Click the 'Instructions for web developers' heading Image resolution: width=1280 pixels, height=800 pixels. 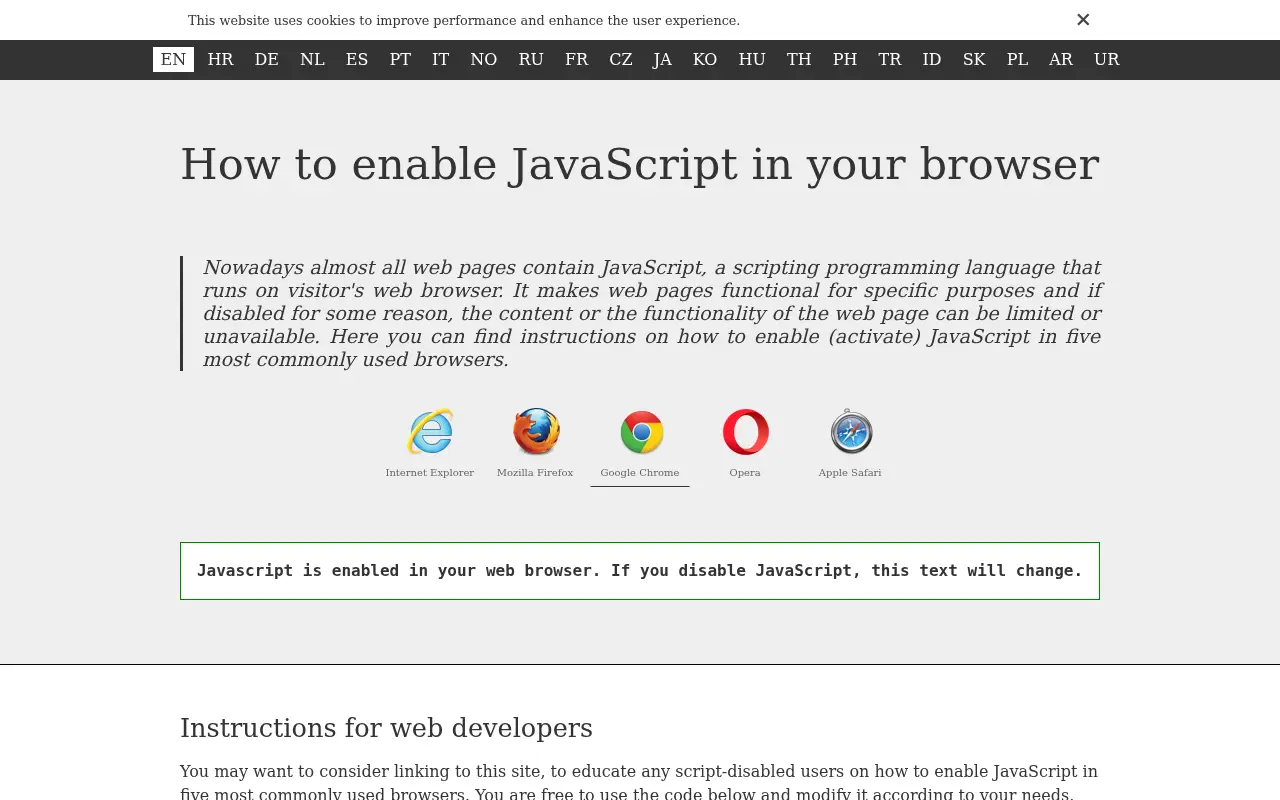[386, 728]
